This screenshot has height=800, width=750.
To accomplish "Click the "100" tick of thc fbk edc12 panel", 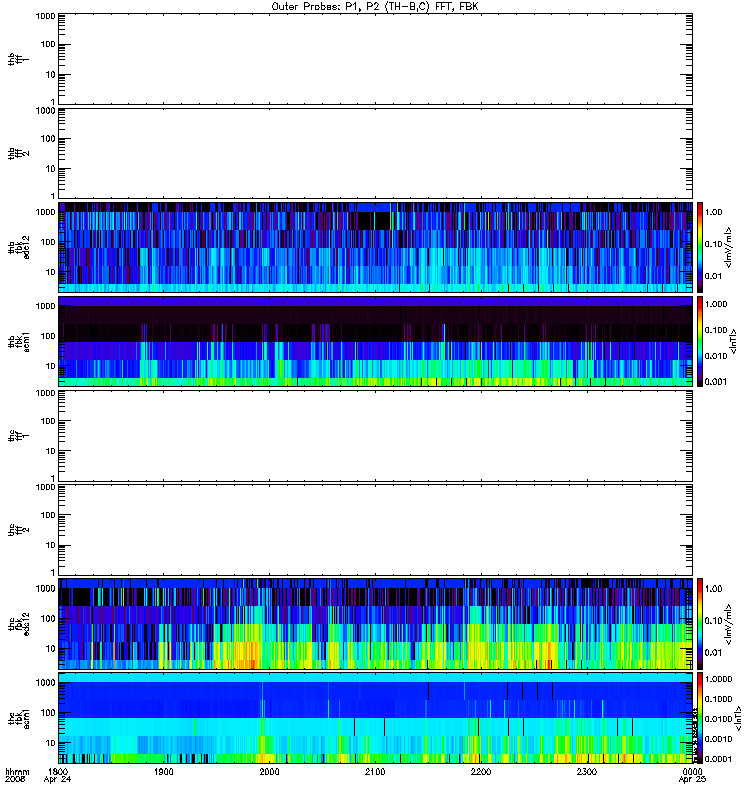I will coord(48,618).
